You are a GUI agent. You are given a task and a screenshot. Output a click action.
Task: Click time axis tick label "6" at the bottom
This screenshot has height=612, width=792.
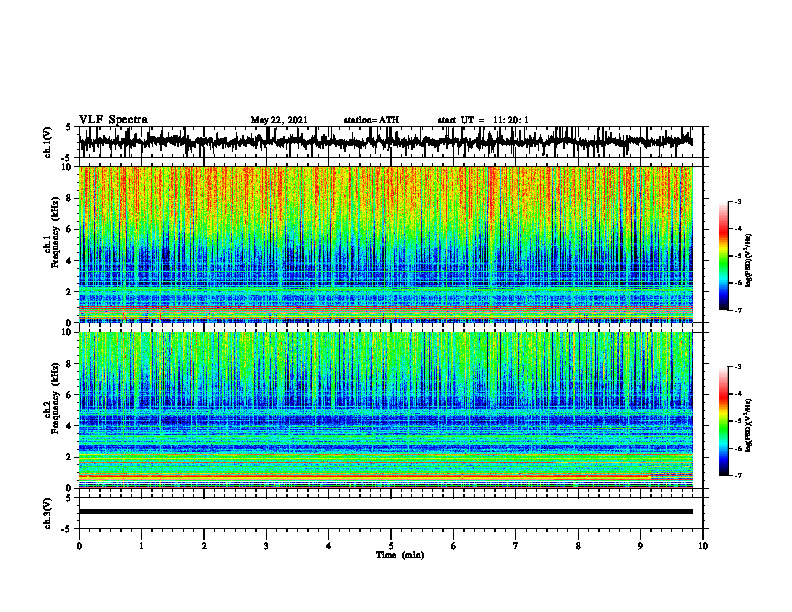point(454,546)
